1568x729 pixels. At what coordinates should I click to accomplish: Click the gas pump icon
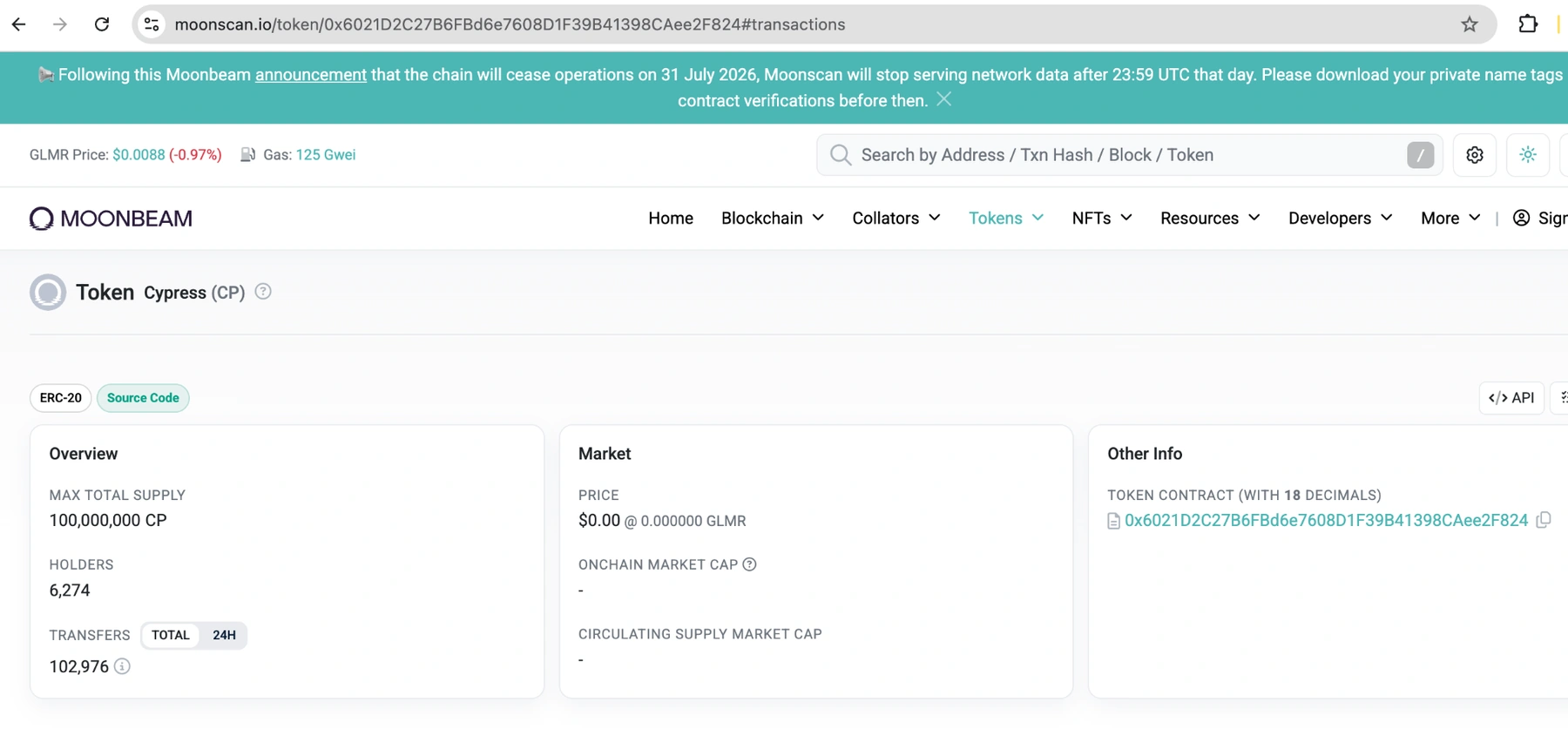[x=248, y=155]
